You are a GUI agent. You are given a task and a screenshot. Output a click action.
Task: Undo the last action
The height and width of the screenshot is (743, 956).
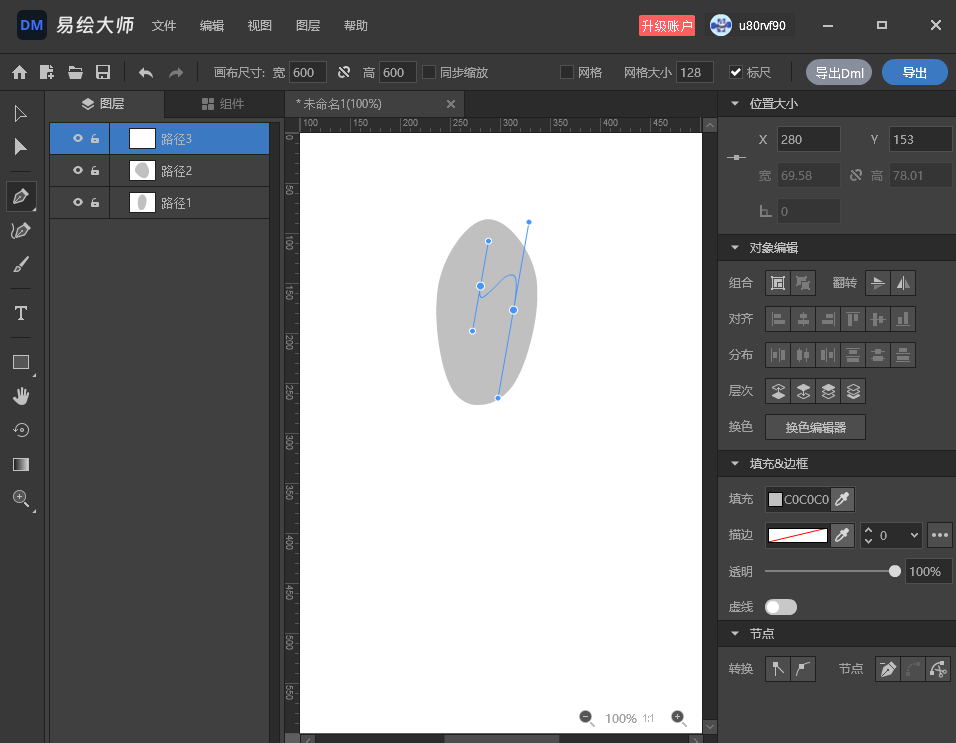146,73
